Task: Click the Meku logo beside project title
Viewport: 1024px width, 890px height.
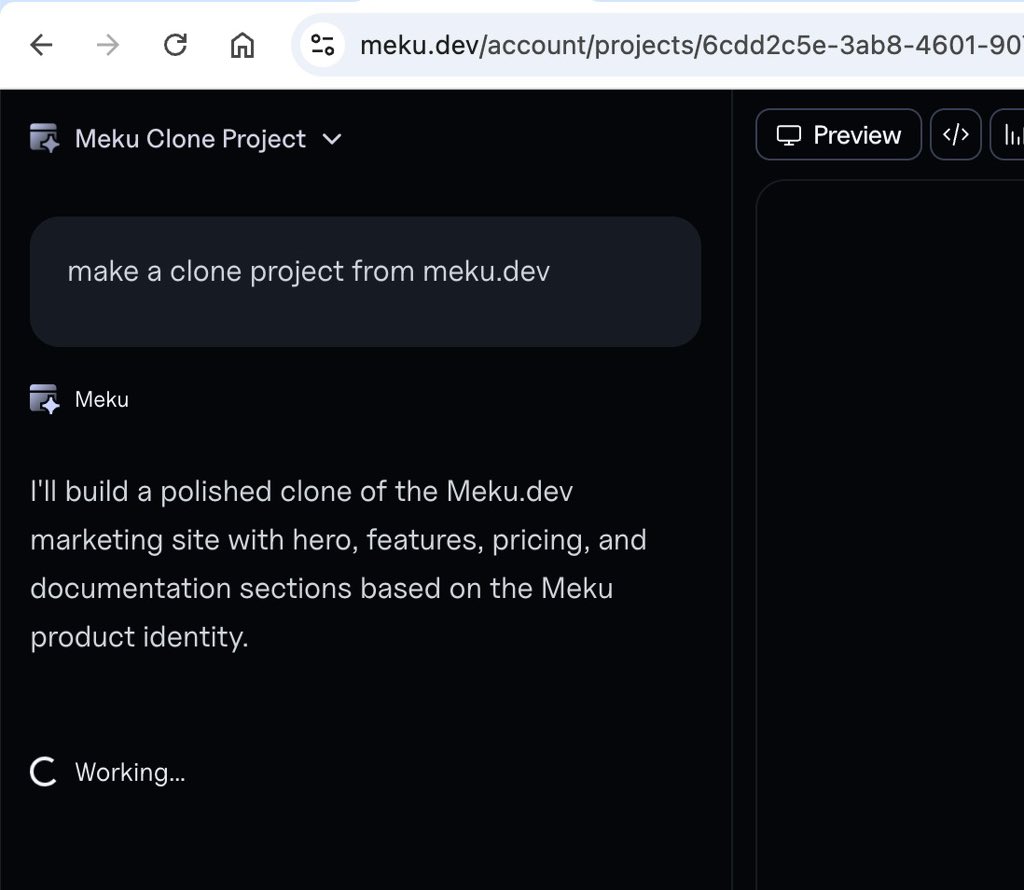Action: (44, 138)
